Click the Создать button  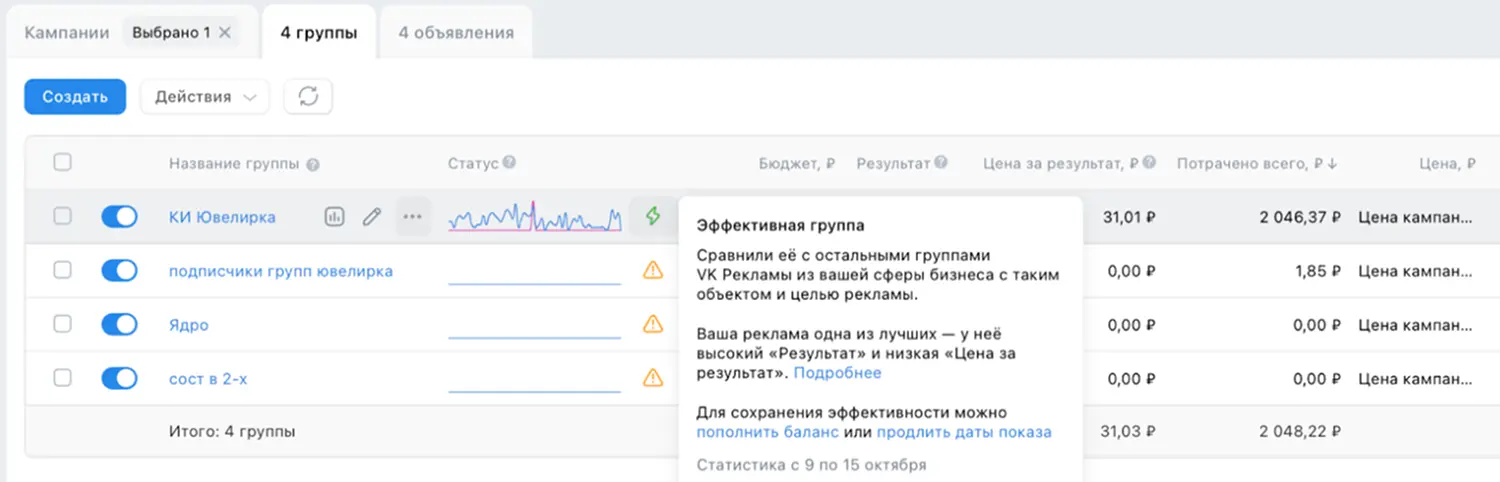point(75,97)
